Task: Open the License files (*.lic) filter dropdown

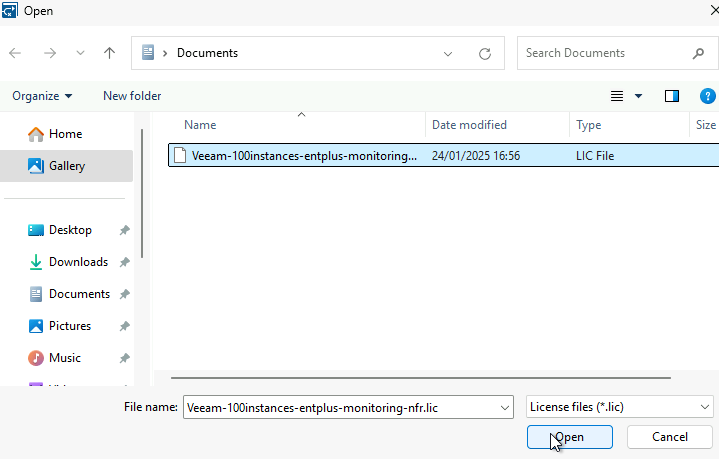Action: 619,407
